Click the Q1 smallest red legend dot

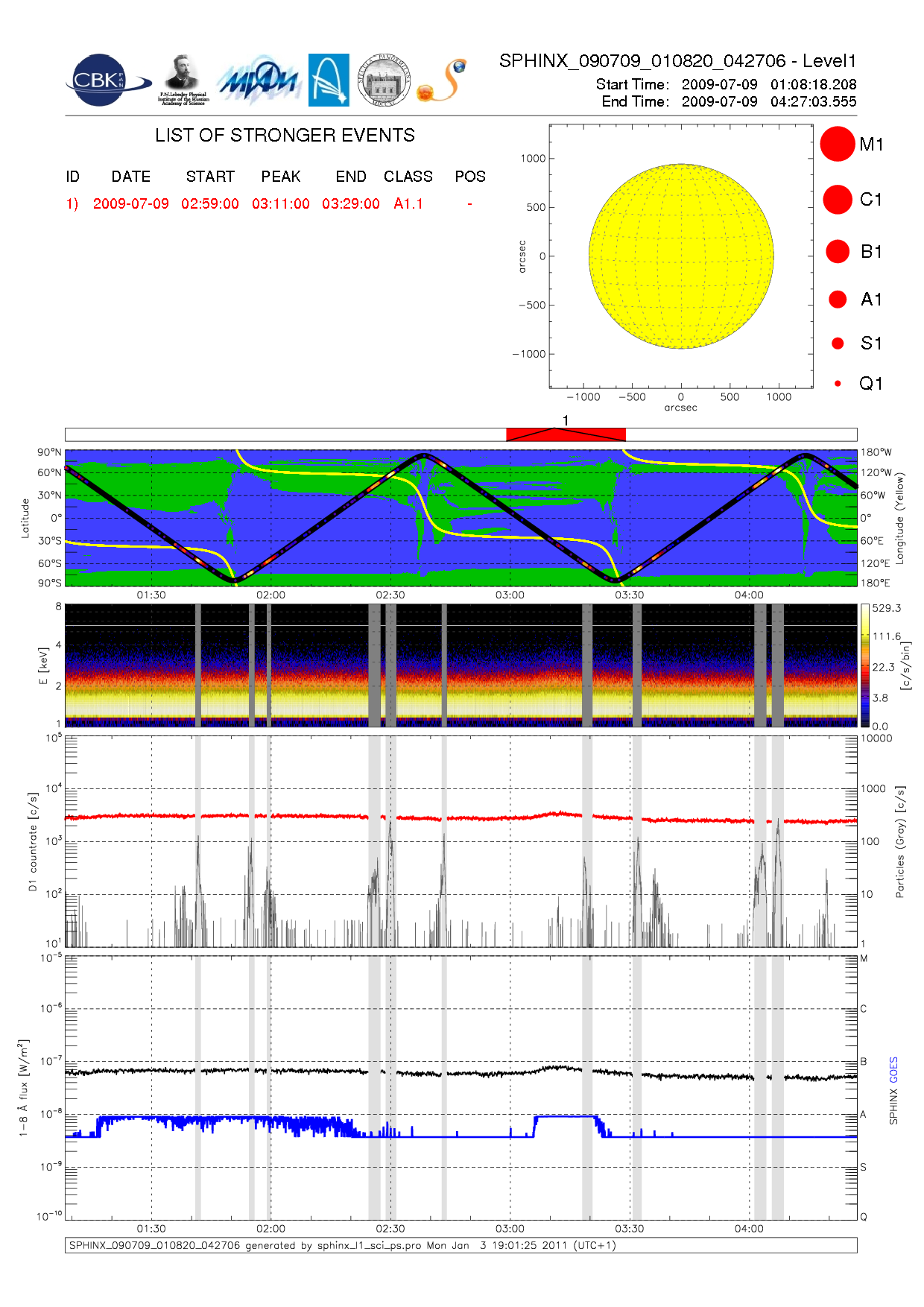coord(838,384)
